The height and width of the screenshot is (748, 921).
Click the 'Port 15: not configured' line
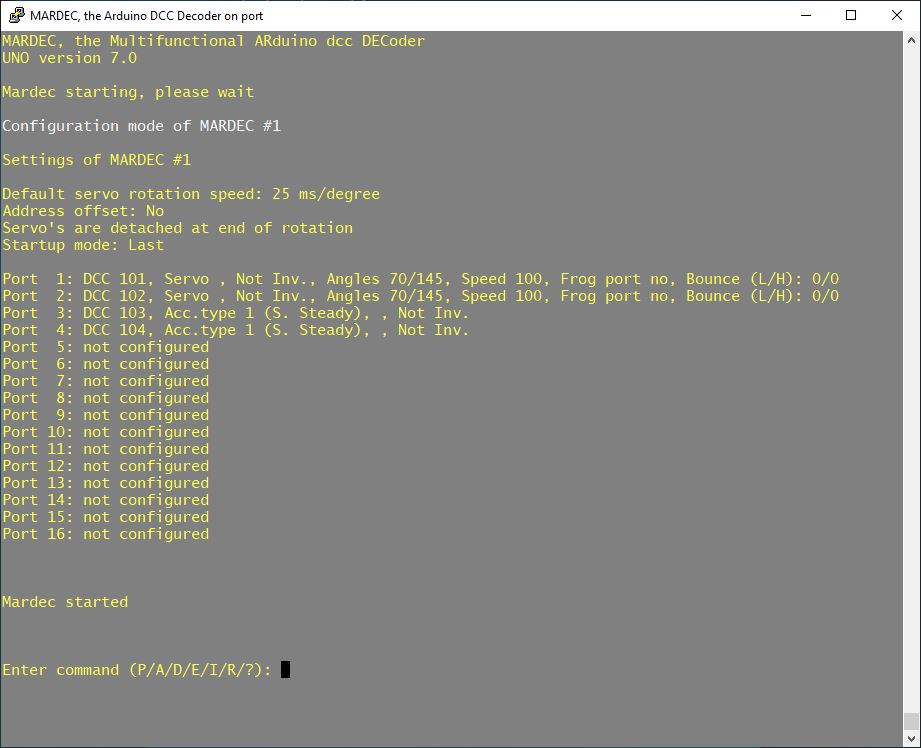tap(106, 517)
